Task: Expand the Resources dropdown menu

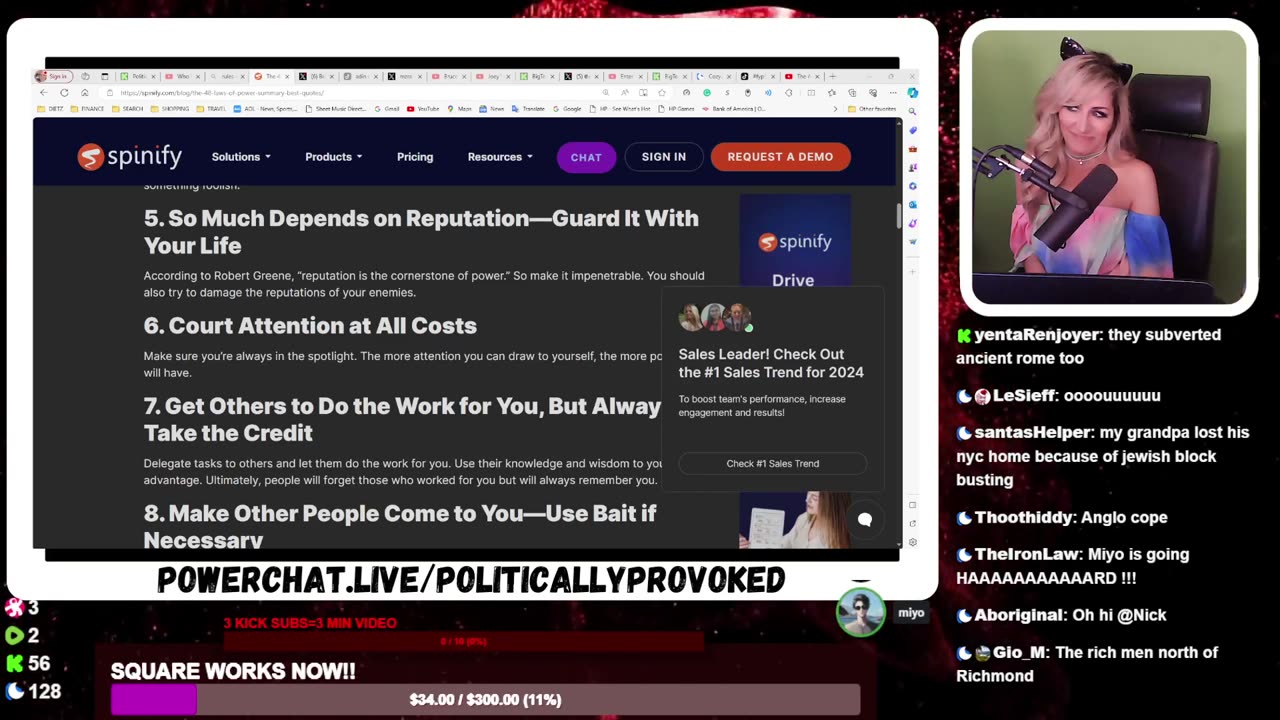Action: coord(500,157)
